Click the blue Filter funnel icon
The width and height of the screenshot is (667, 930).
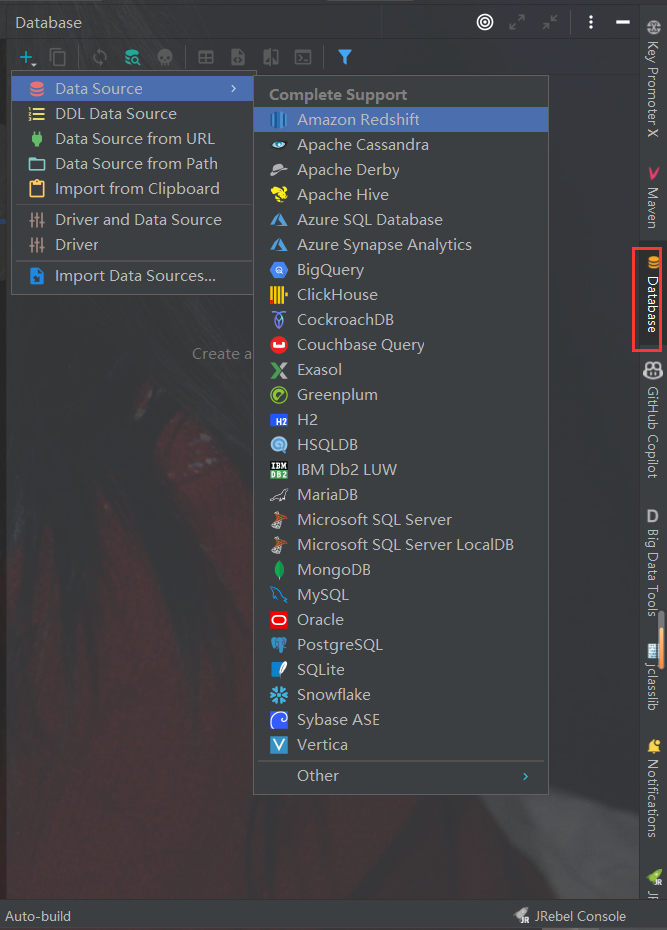(x=344, y=57)
